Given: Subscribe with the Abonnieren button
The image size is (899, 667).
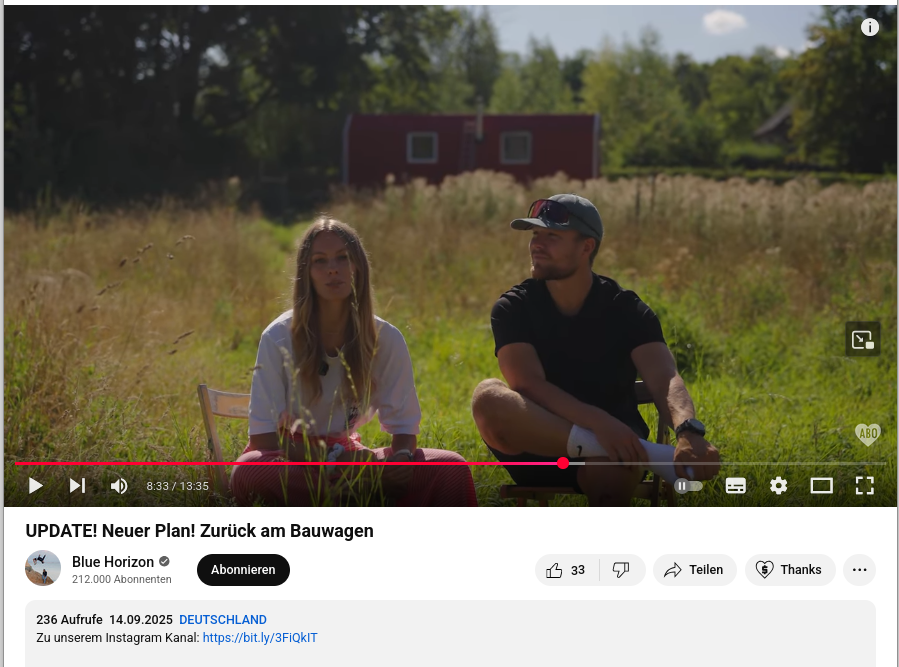Looking at the screenshot, I should click(243, 570).
